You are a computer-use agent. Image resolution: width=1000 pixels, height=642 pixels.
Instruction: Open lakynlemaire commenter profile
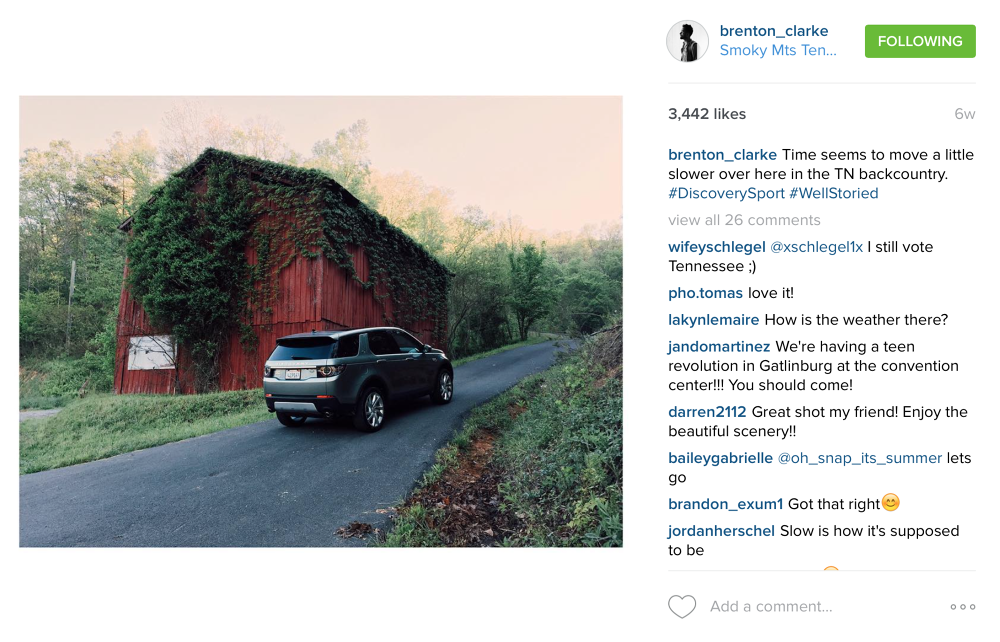click(714, 320)
